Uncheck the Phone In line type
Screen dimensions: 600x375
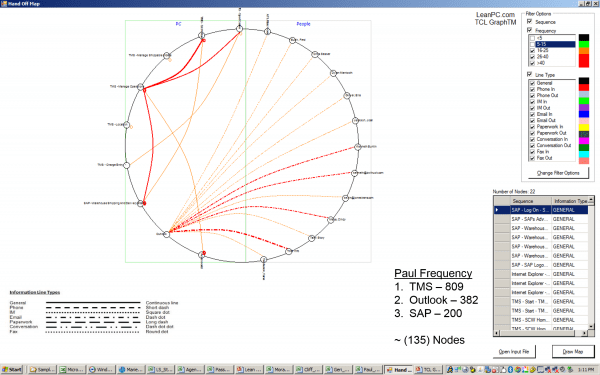532,89
